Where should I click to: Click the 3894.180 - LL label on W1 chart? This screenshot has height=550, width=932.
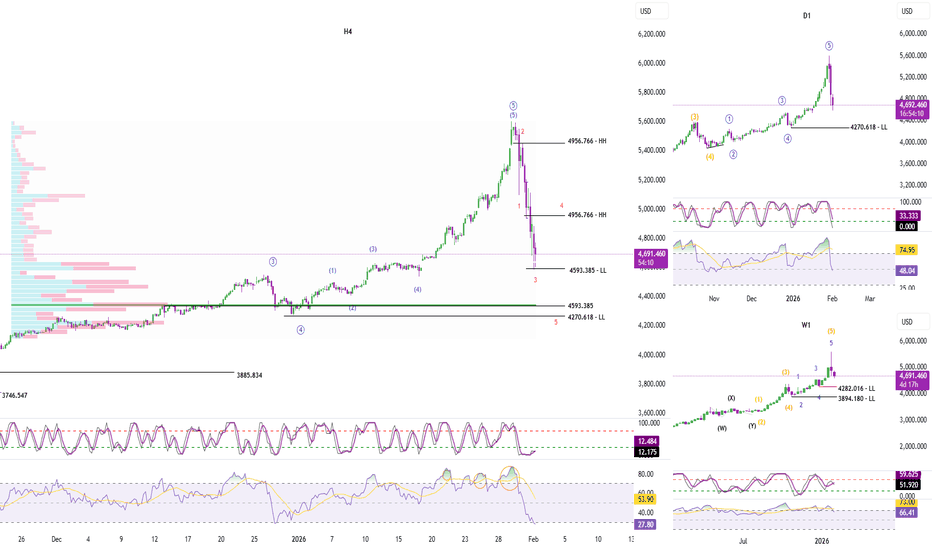(856, 398)
